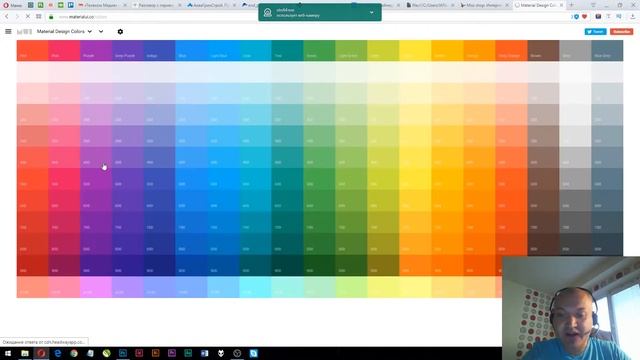Select the Pink header swatch
Screen dimensions: 640x360
point(64,51)
